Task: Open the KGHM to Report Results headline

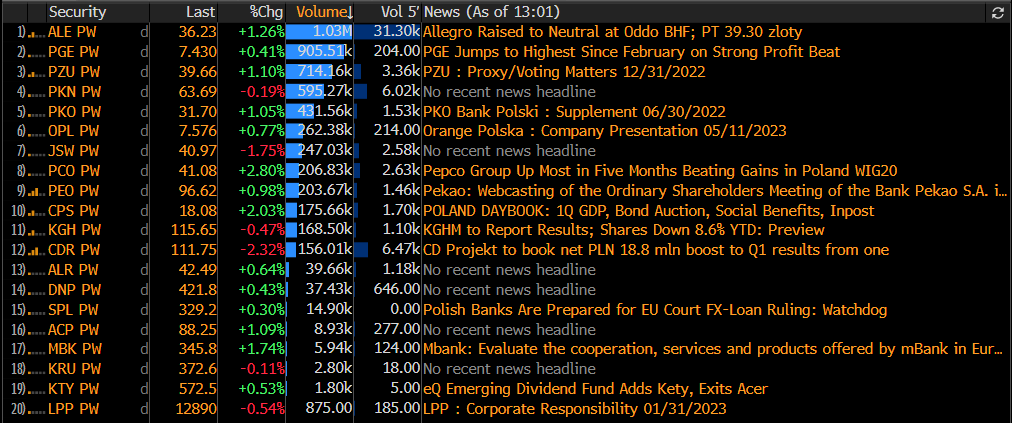Action: point(623,231)
